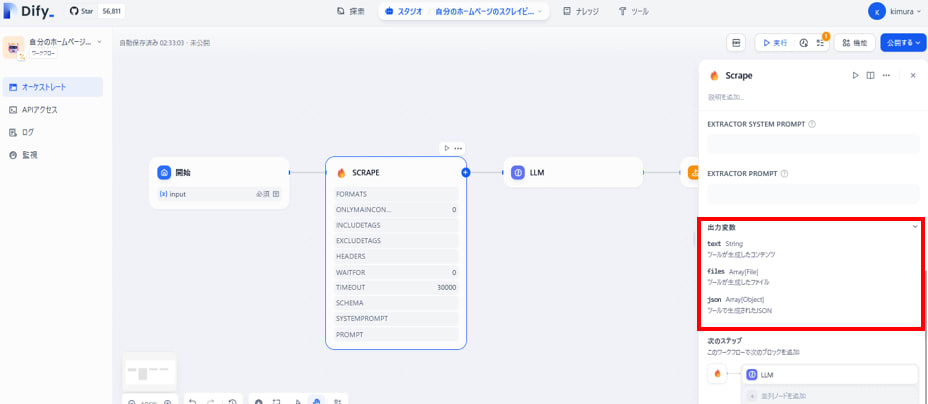Click the files Array[File] output variable

coord(733,271)
